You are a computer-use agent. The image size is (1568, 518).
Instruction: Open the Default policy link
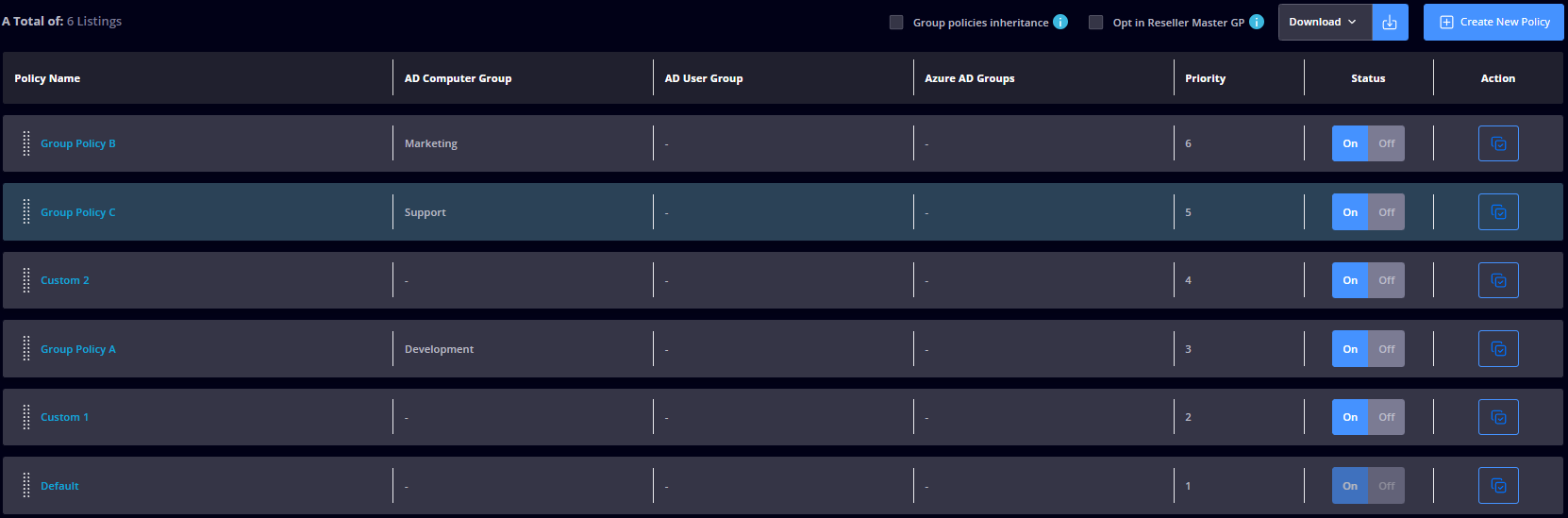click(59, 486)
